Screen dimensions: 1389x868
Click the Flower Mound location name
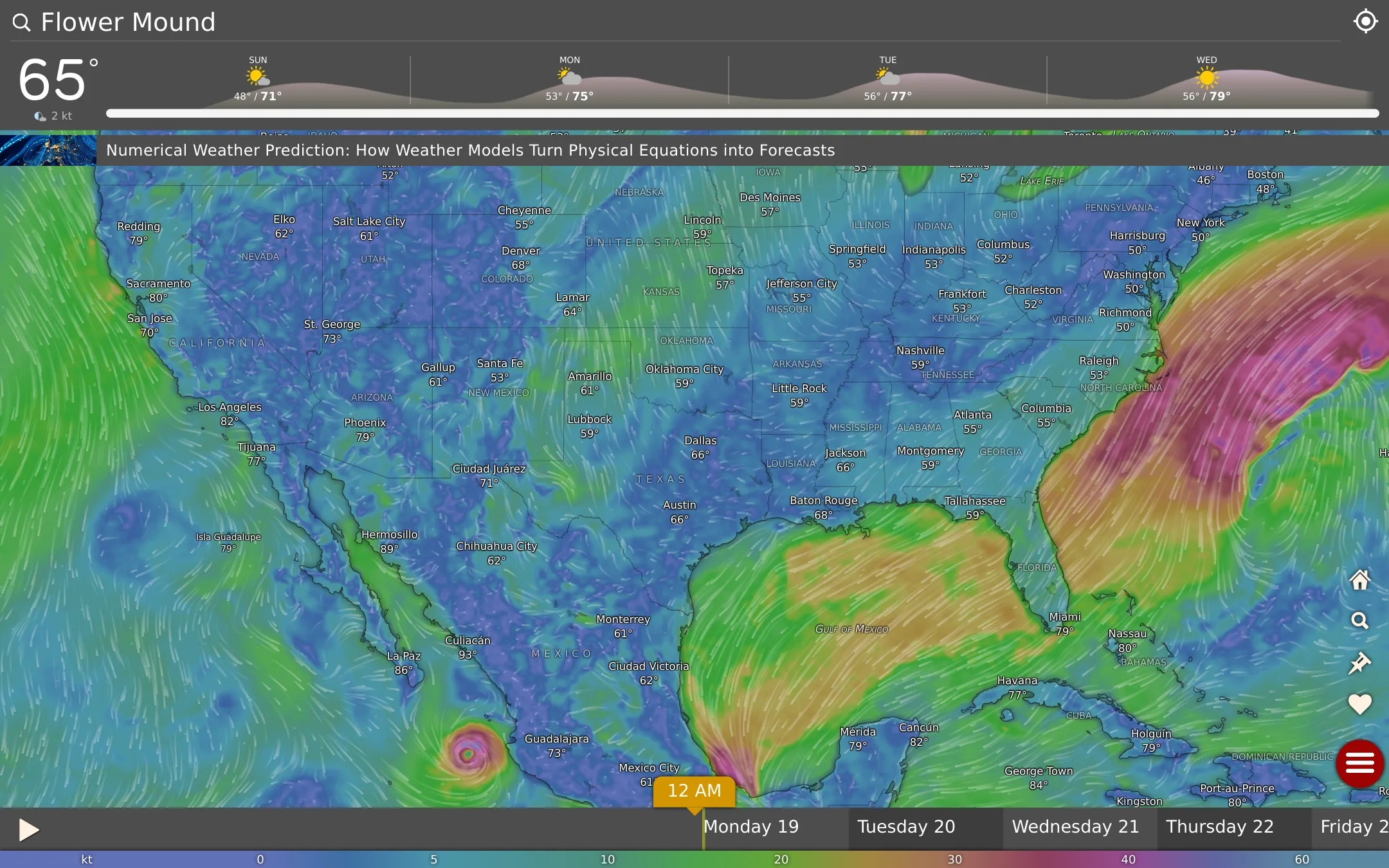tap(128, 23)
